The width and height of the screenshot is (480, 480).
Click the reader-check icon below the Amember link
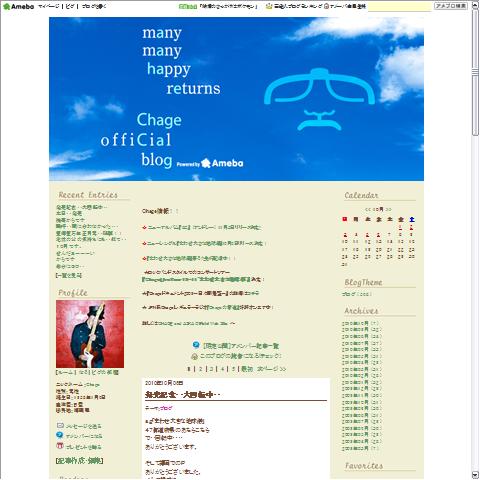coord(195,356)
